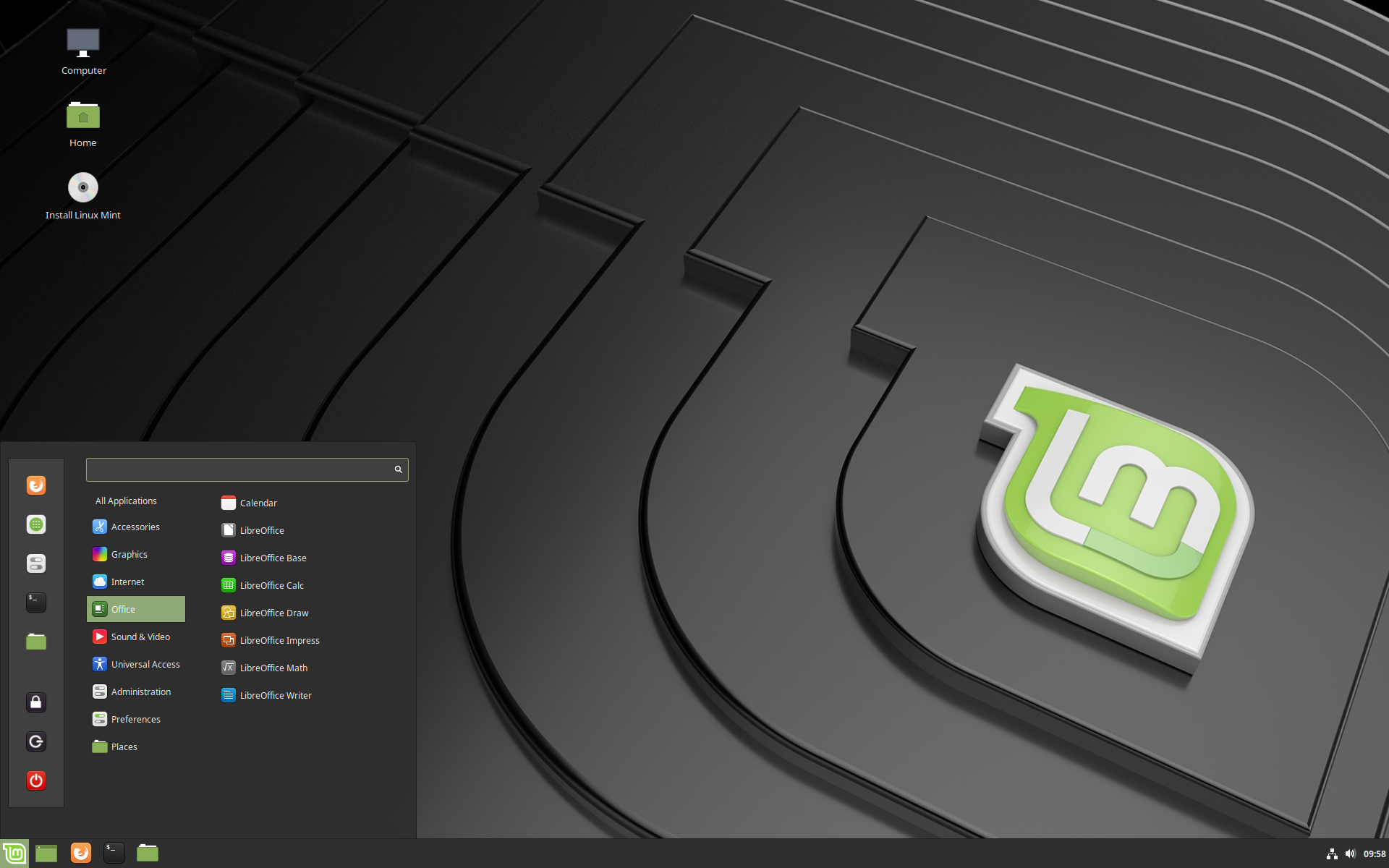
Task: Expand the Accessories category in menu
Action: coord(133,526)
